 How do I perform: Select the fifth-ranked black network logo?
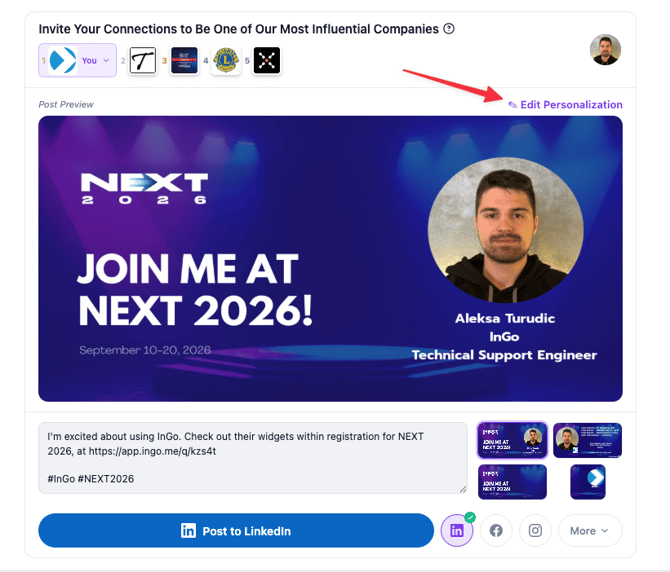267,60
